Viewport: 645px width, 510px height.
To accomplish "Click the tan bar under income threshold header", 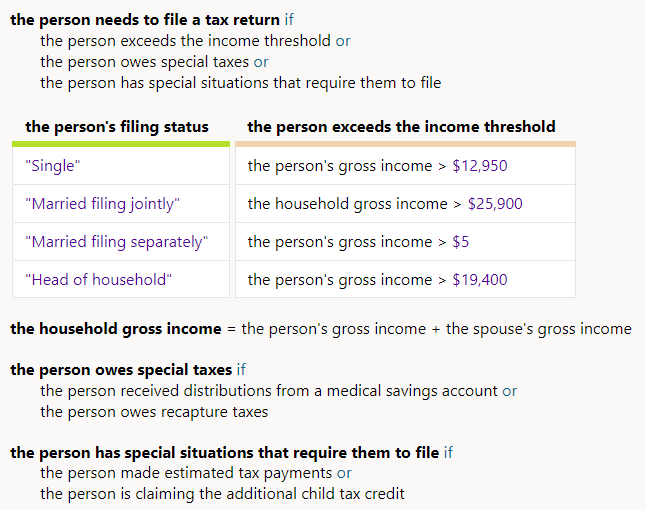I will click(x=405, y=144).
